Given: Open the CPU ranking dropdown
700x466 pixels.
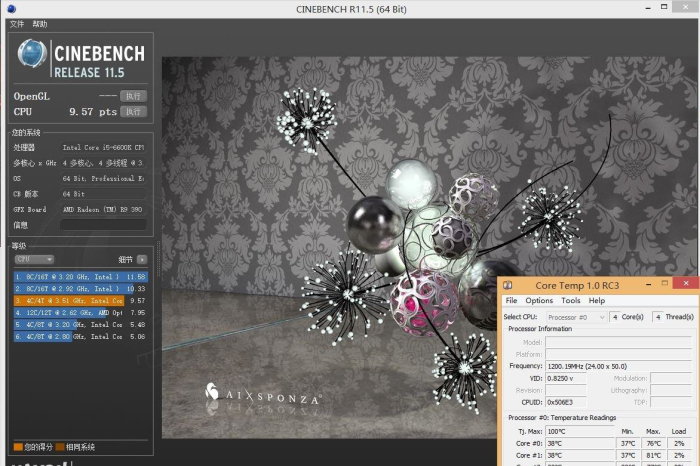Looking at the screenshot, I should tap(34, 259).
